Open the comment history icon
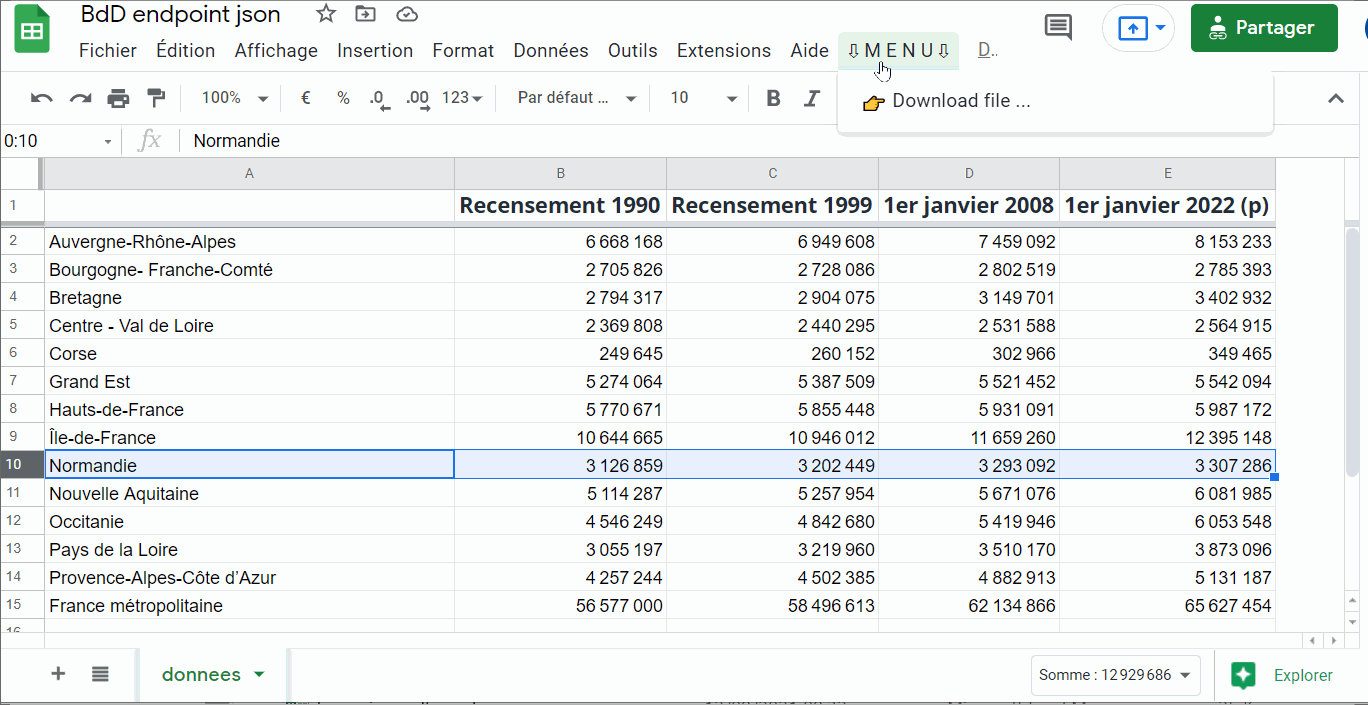This screenshot has width=1368, height=705. tap(1058, 28)
